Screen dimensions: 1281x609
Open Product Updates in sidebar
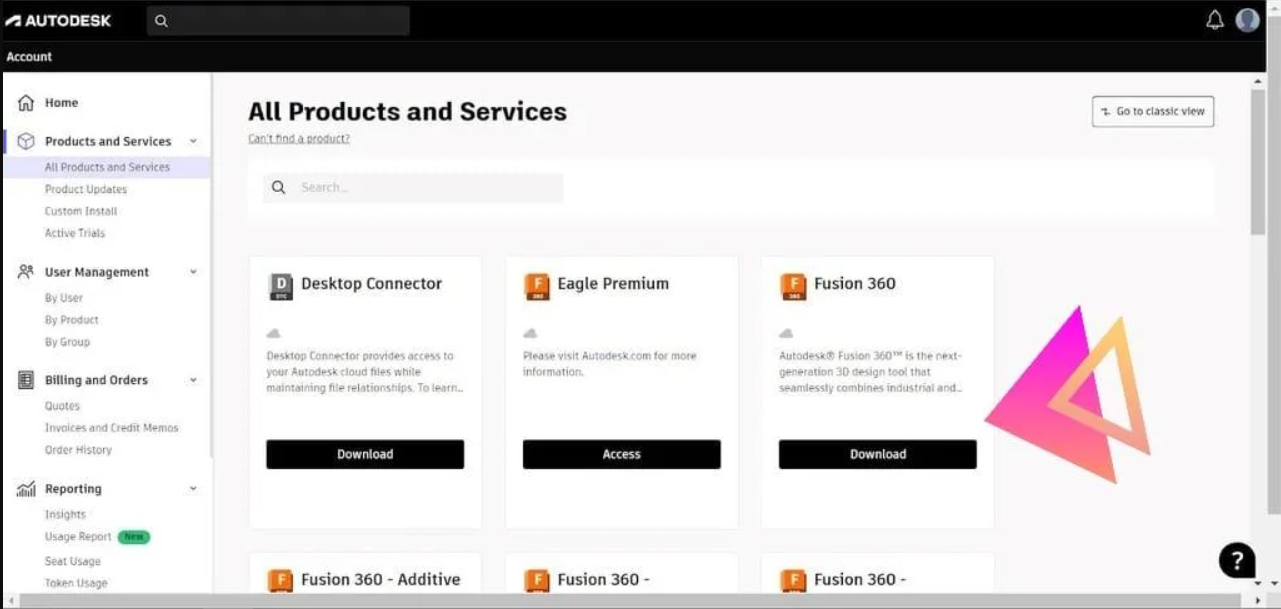86,189
